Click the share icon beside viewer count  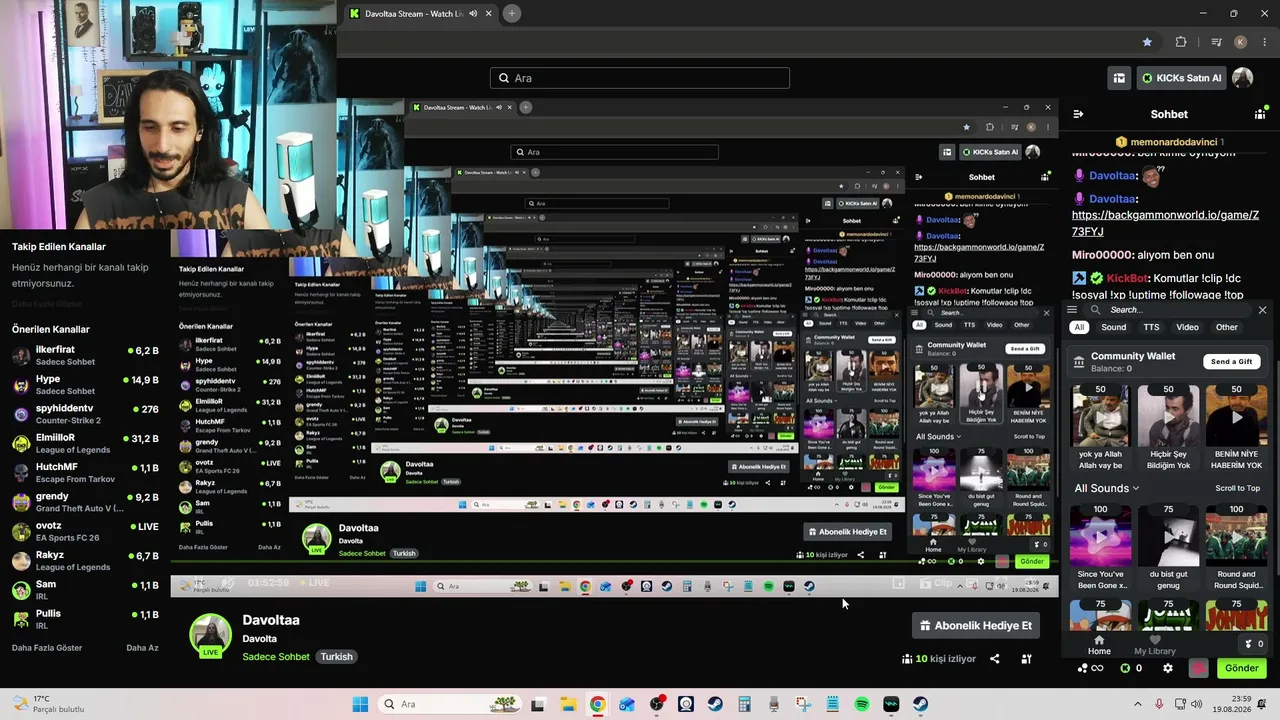tap(994, 659)
